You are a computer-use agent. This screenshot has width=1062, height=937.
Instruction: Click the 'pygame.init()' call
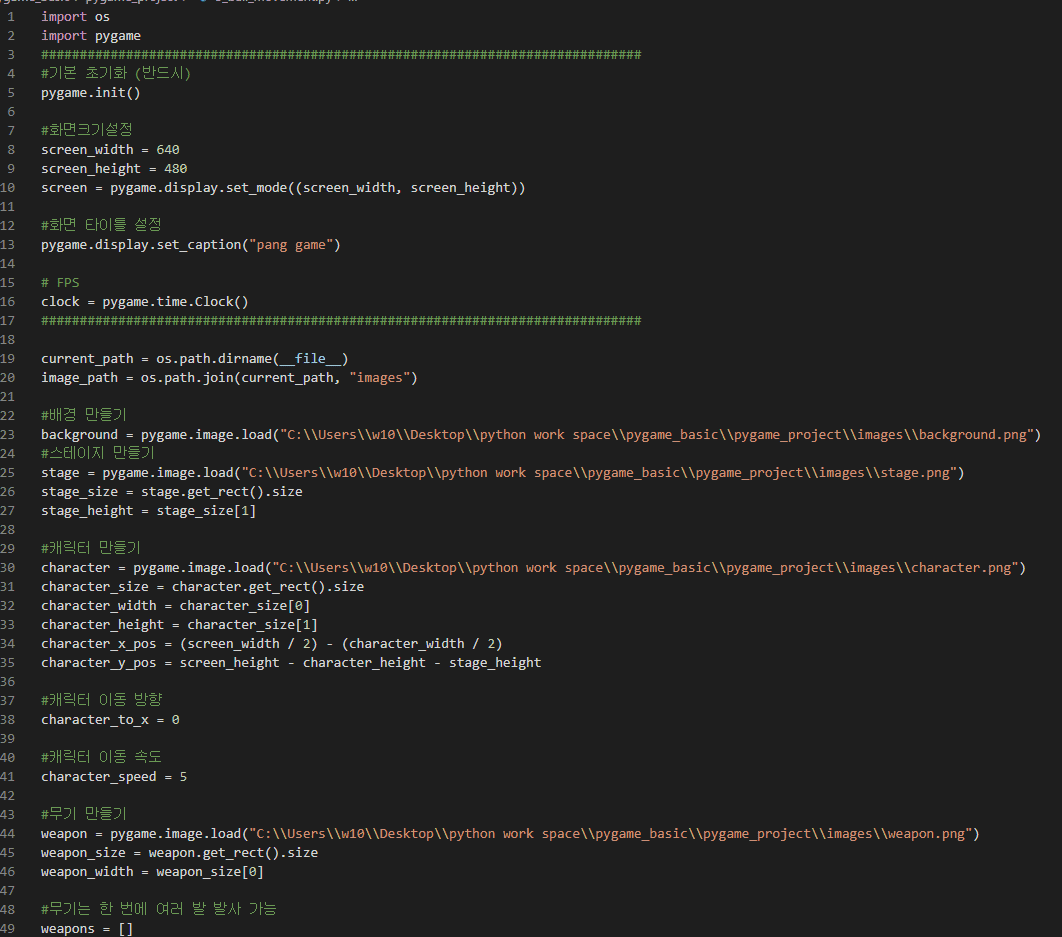point(91,92)
